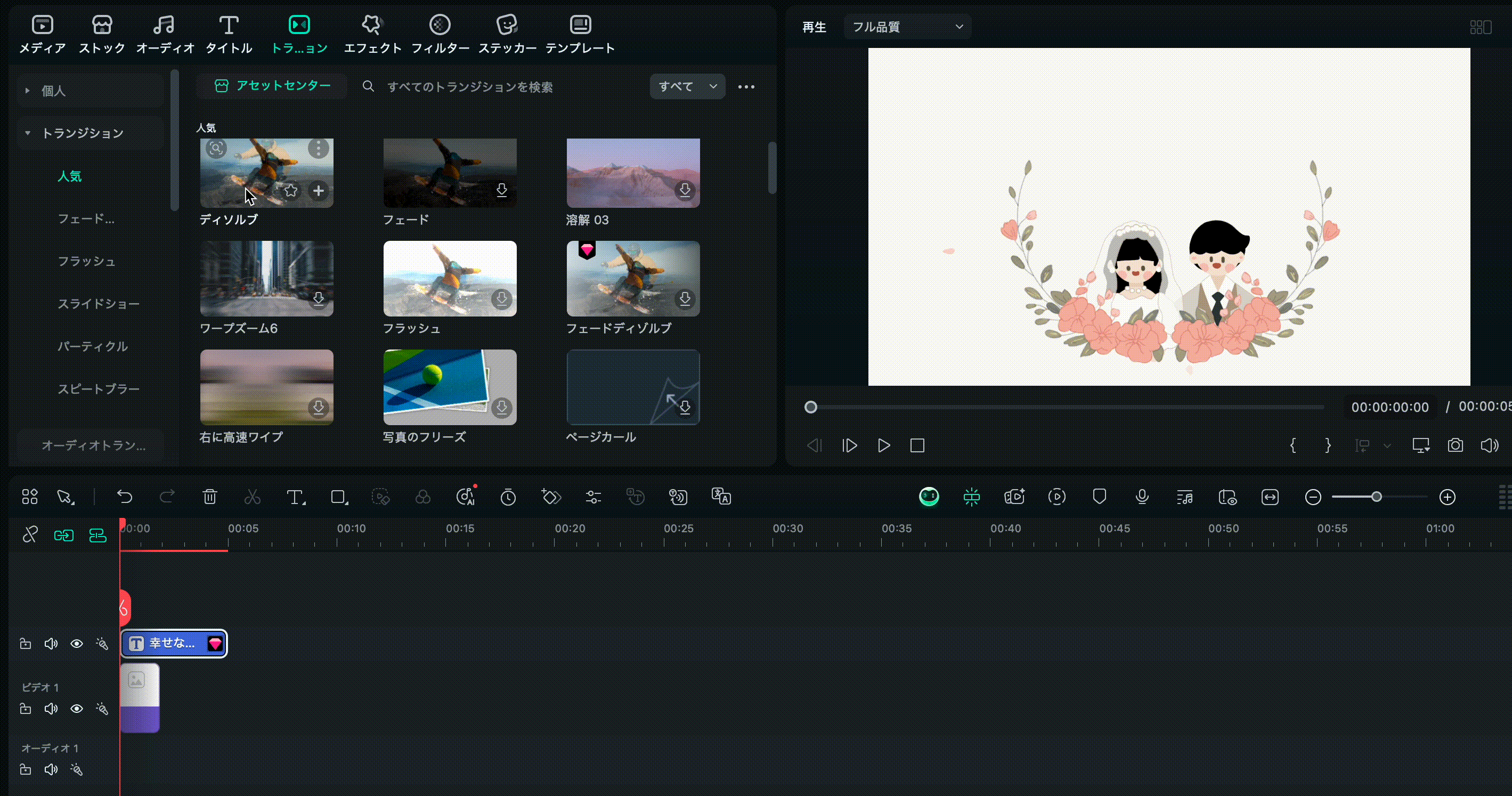Zoom in the timeline with plus

1448,497
